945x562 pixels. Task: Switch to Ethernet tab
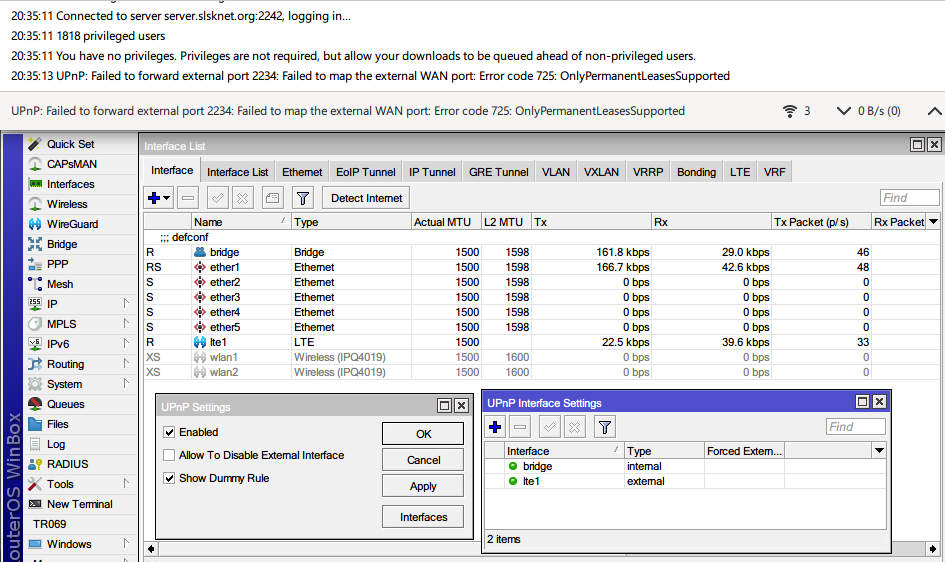302,172
